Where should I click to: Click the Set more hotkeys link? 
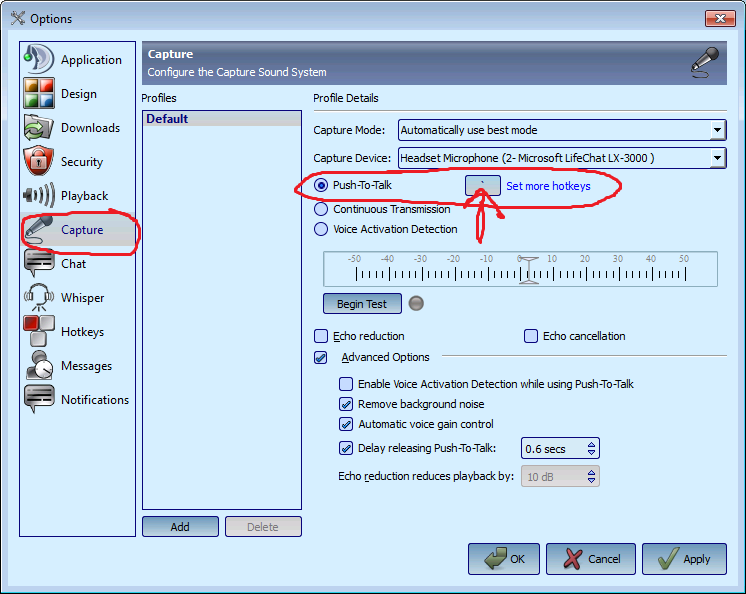click(x=548, y=186)
